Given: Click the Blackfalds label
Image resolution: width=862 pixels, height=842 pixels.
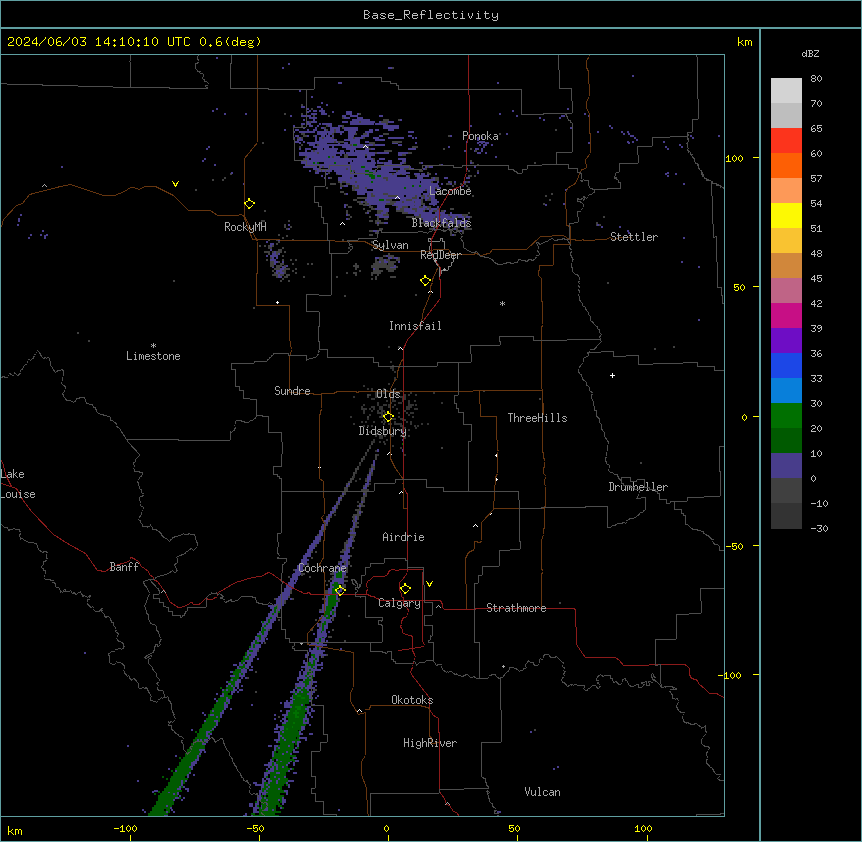Looking at the screenshot, I should tap(441, 223).
